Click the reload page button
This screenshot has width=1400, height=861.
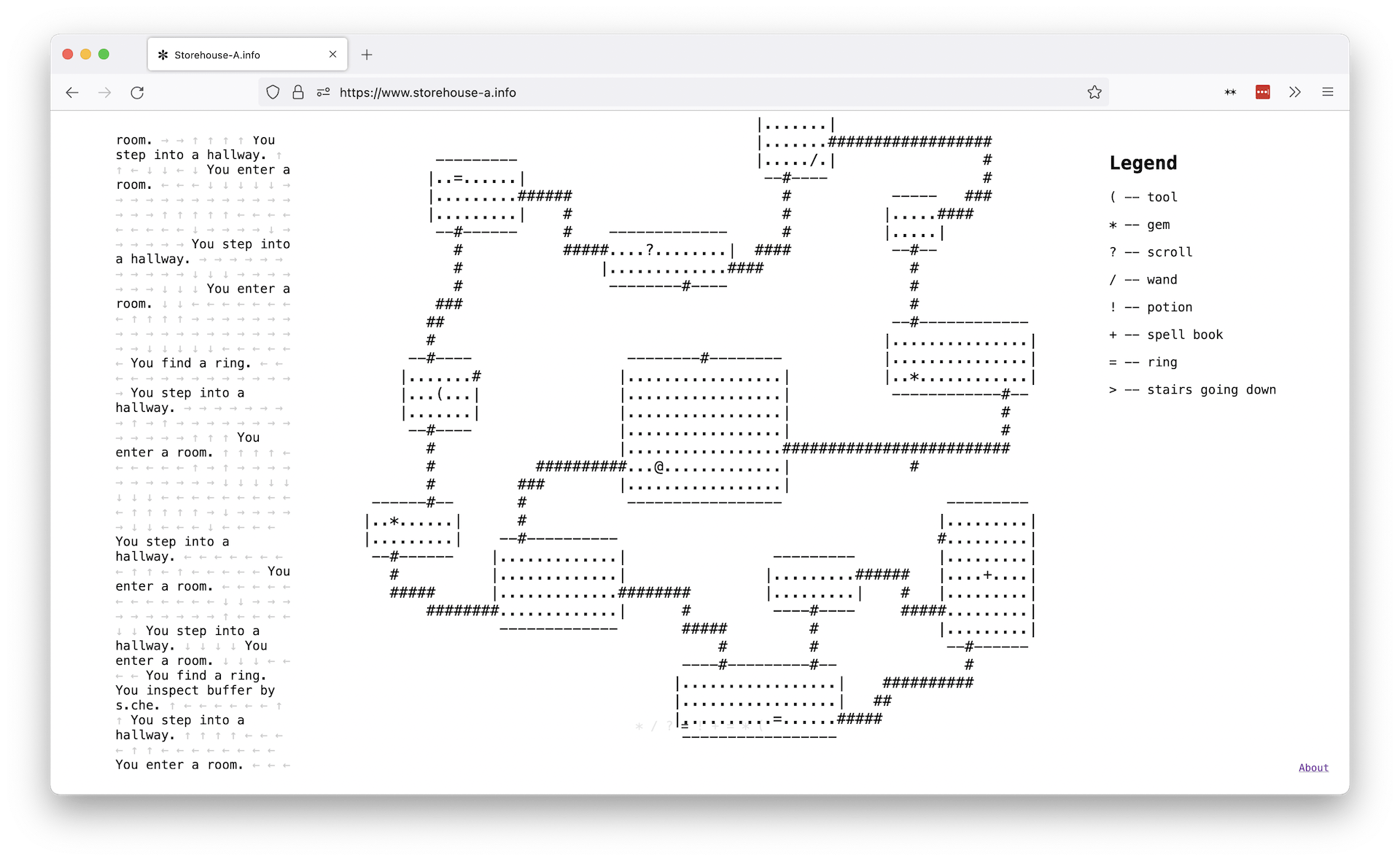139,90
